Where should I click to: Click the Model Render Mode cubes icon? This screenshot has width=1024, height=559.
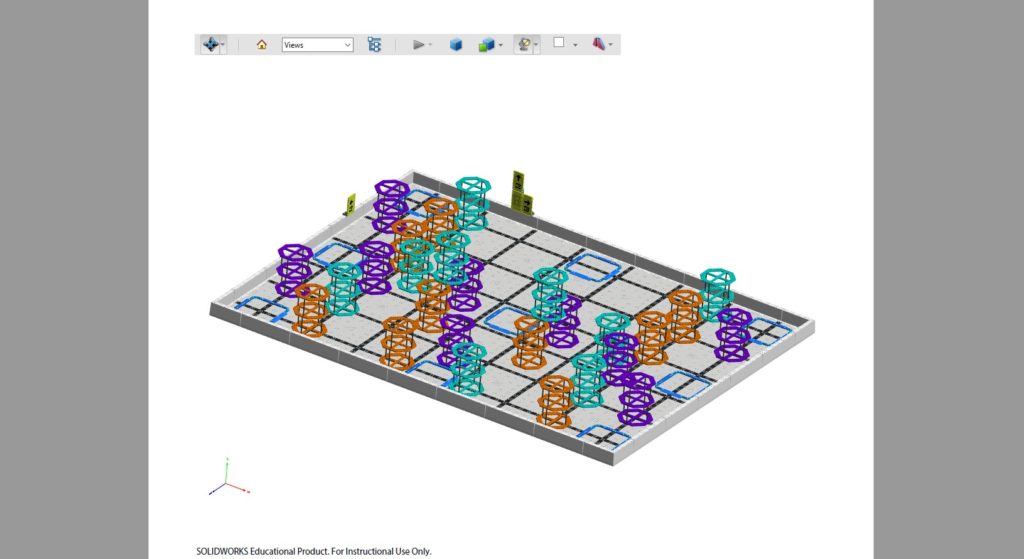487,44
